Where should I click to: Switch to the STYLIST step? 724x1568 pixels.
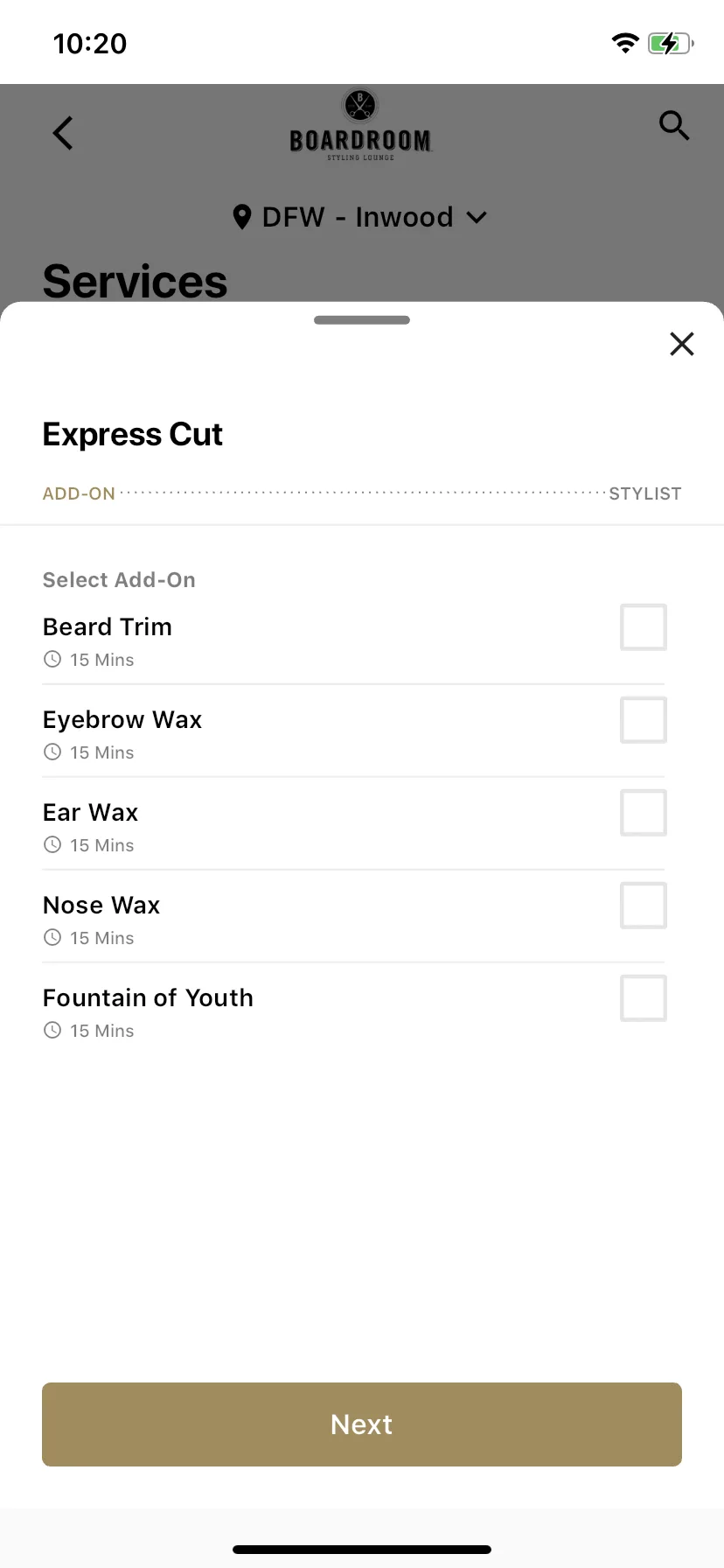click(645, 493)
